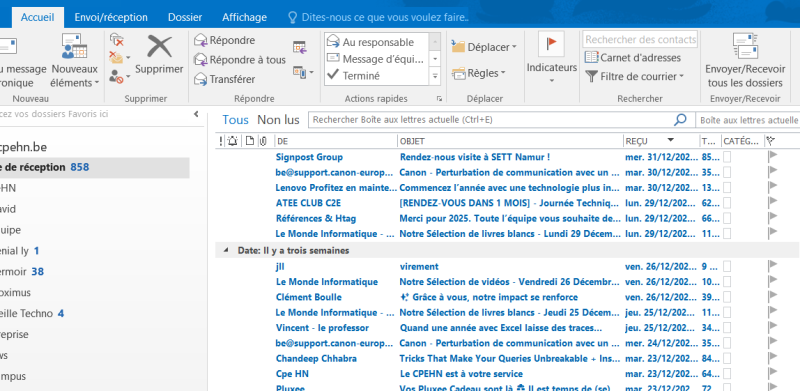Screen dimensions: 800x391
Task: Sort by the CATÉG... column header
Action: click(742, 141)
